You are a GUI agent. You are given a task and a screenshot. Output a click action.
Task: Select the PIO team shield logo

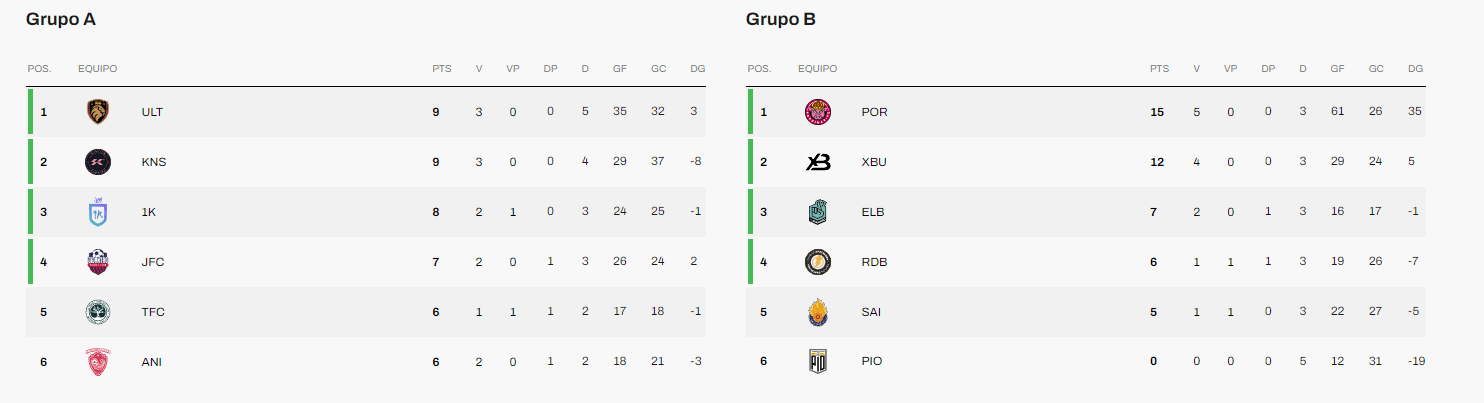coord(817,362)
